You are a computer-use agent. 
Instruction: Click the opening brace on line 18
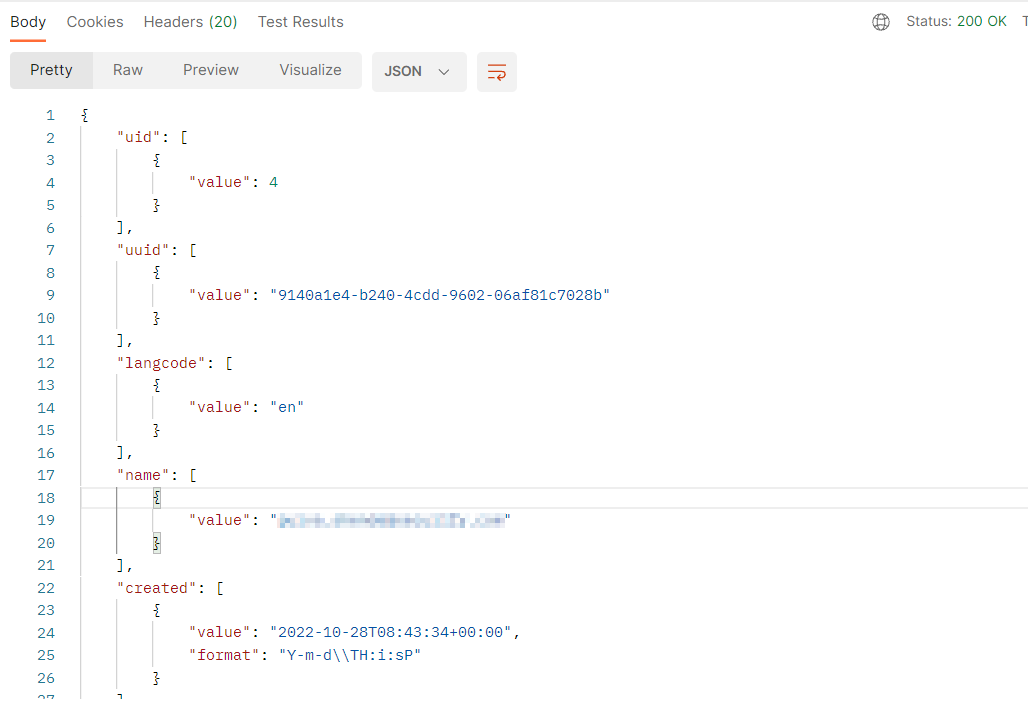tap(157, 498)
